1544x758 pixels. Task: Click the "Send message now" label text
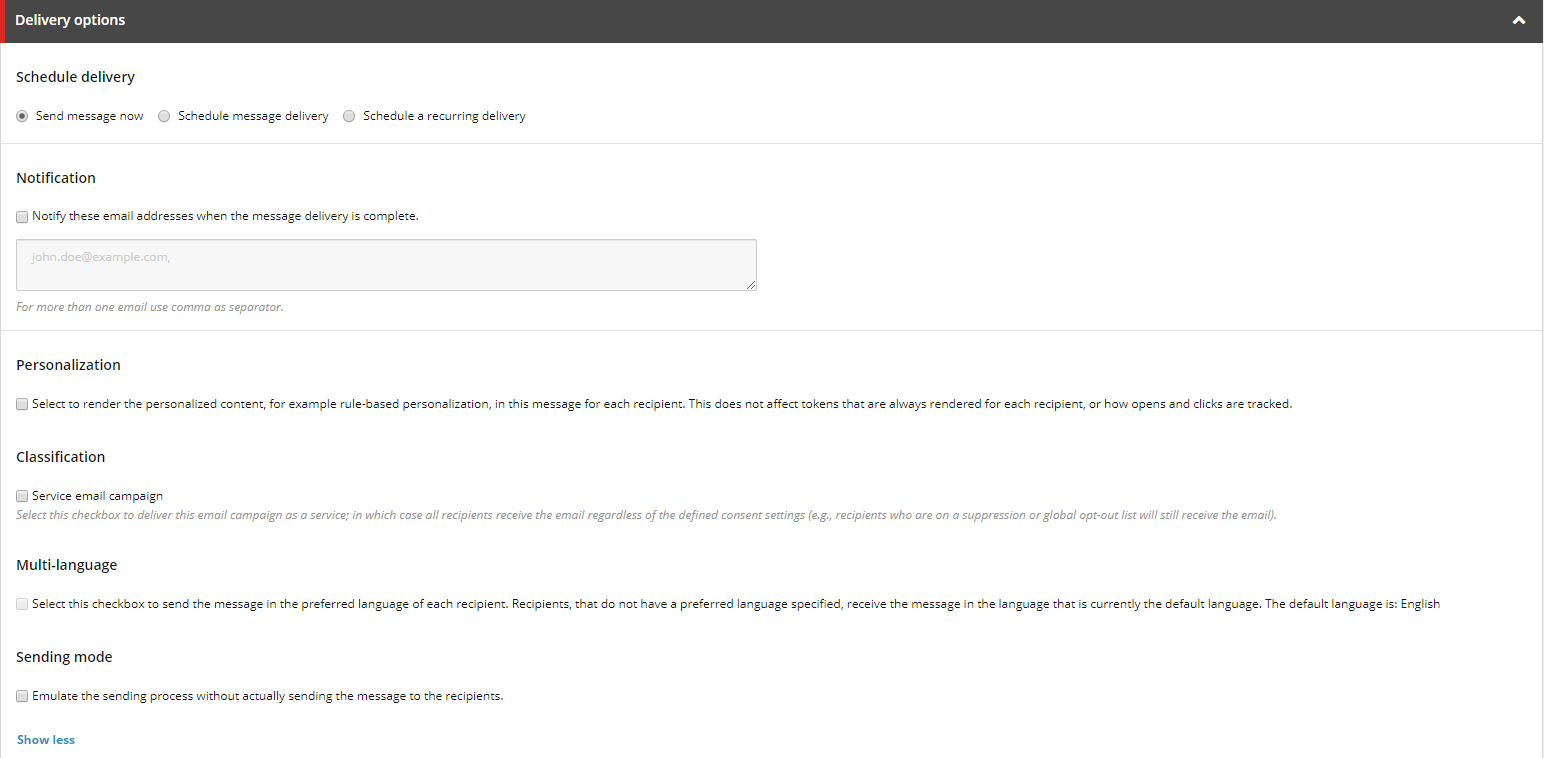(89, 115)
